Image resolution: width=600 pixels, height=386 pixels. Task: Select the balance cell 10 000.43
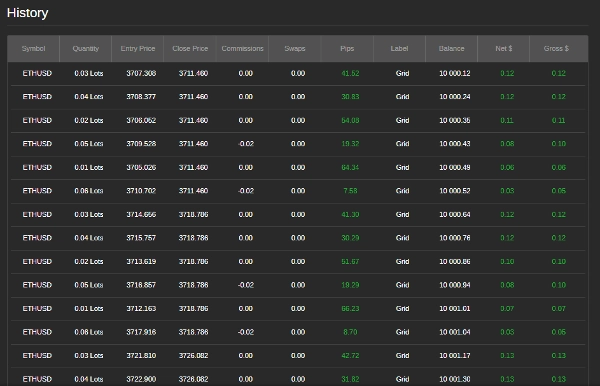455,144
